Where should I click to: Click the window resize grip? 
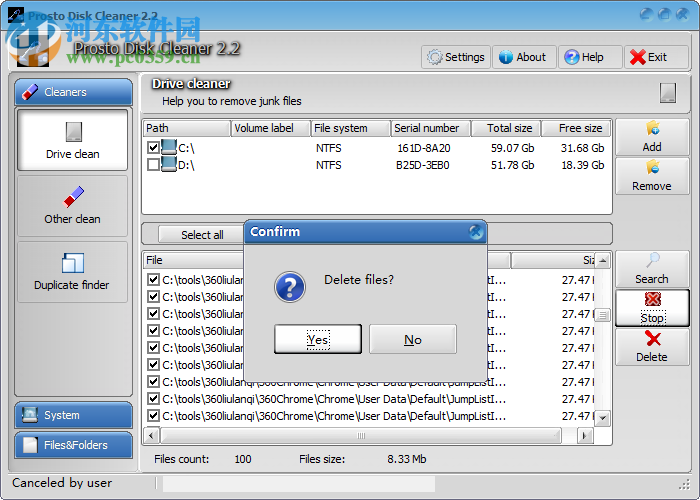[684, 486]
